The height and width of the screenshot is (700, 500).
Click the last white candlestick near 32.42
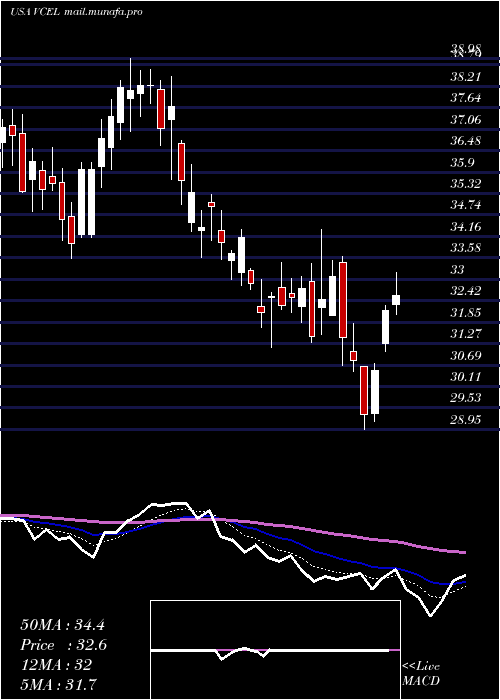point(396,300)
